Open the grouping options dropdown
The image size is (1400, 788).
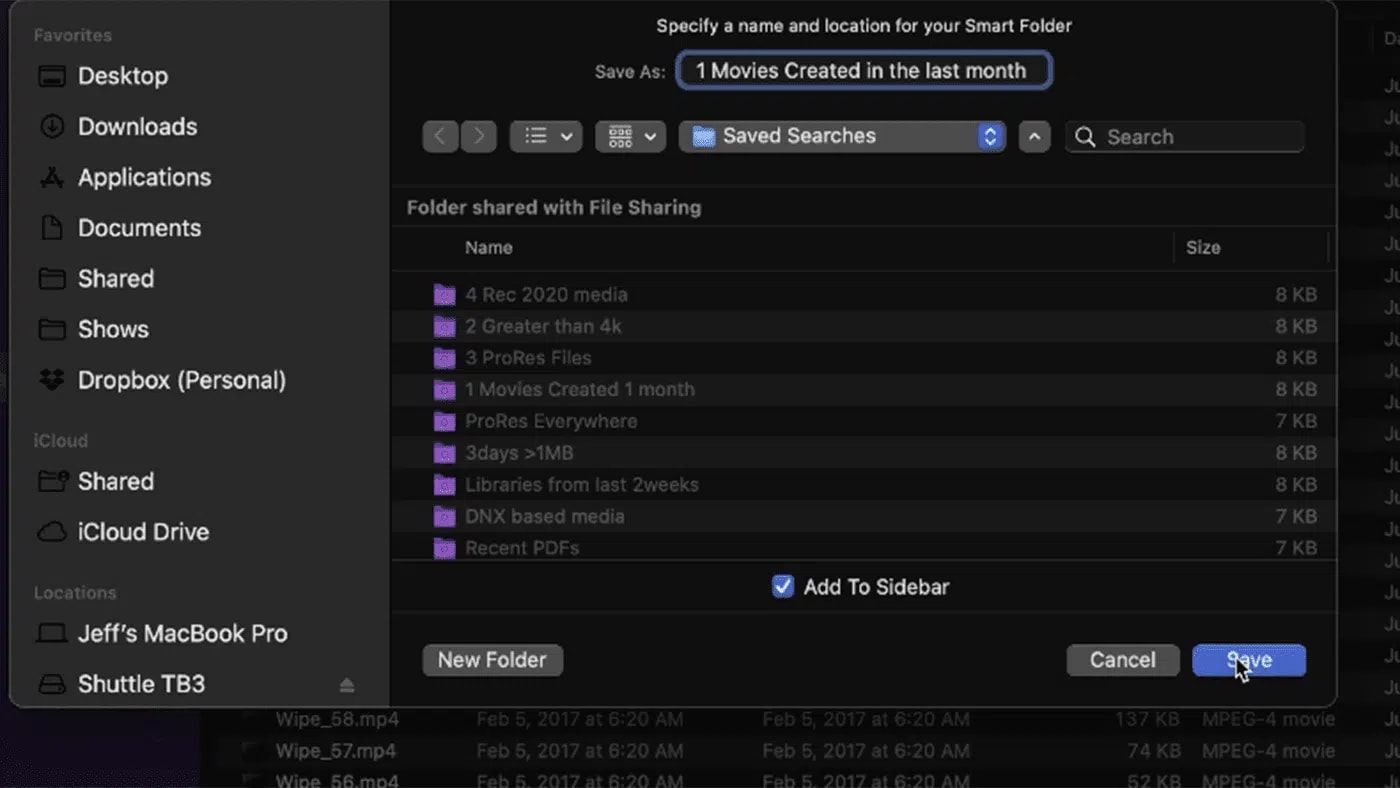coord(630,136)
